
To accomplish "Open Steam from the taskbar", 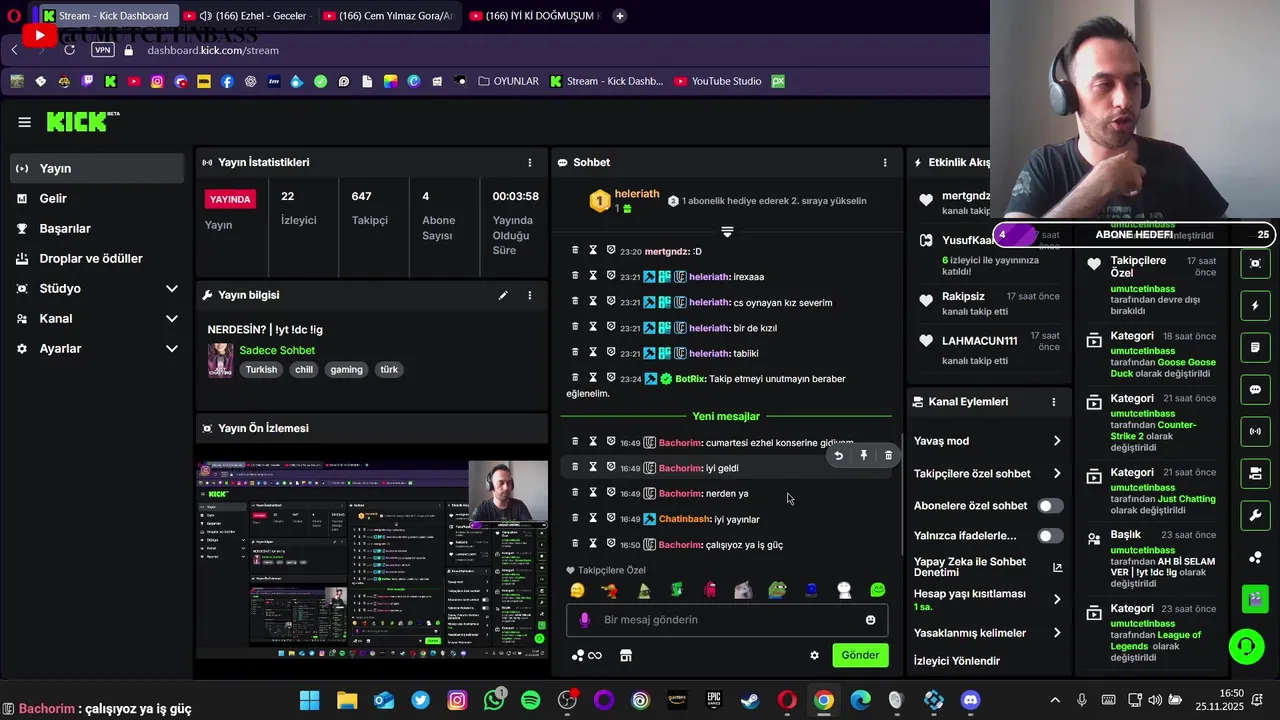I will [x=750, y=700].
